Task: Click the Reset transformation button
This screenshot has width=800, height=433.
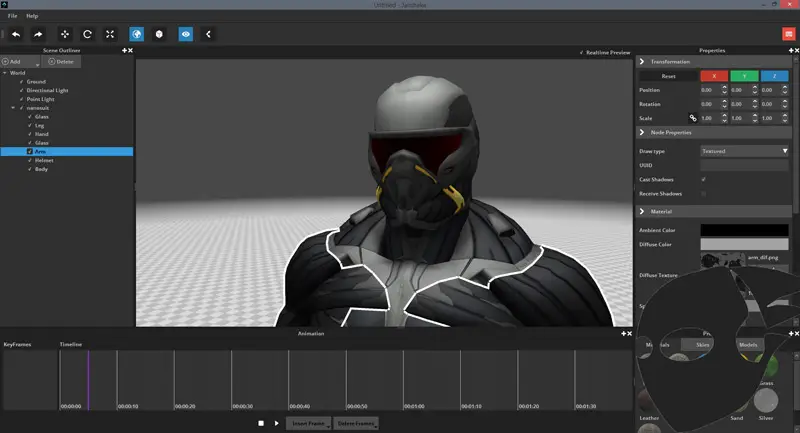Action: pos(668,76)
